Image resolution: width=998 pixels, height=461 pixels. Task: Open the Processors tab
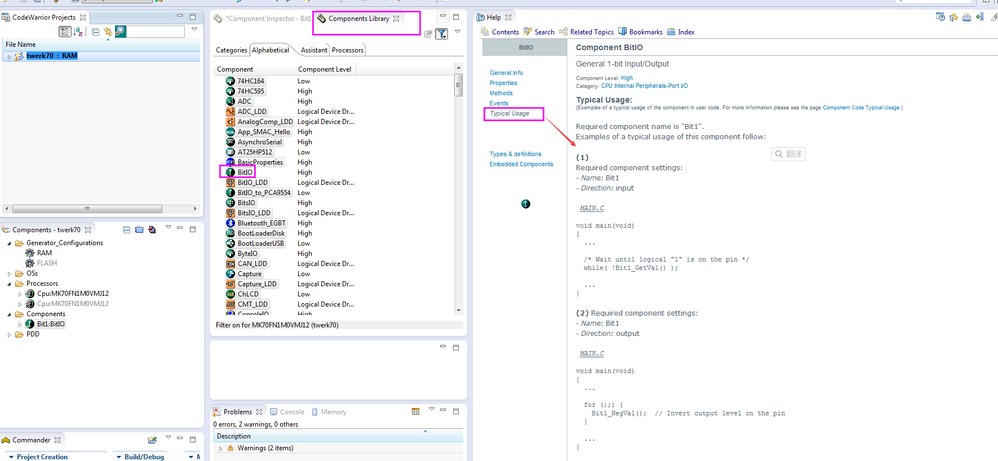pyautogui.click(x=348, y=50)
